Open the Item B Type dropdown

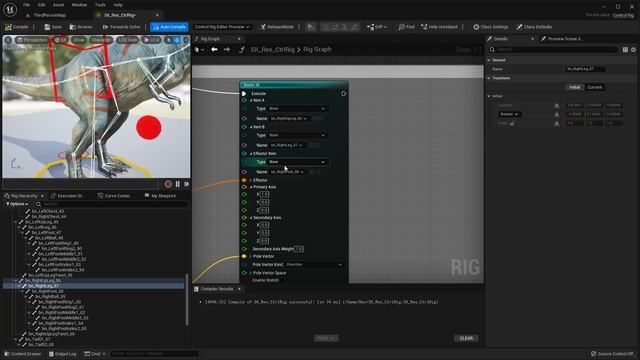pyautogui.click(x=297, y=135)
